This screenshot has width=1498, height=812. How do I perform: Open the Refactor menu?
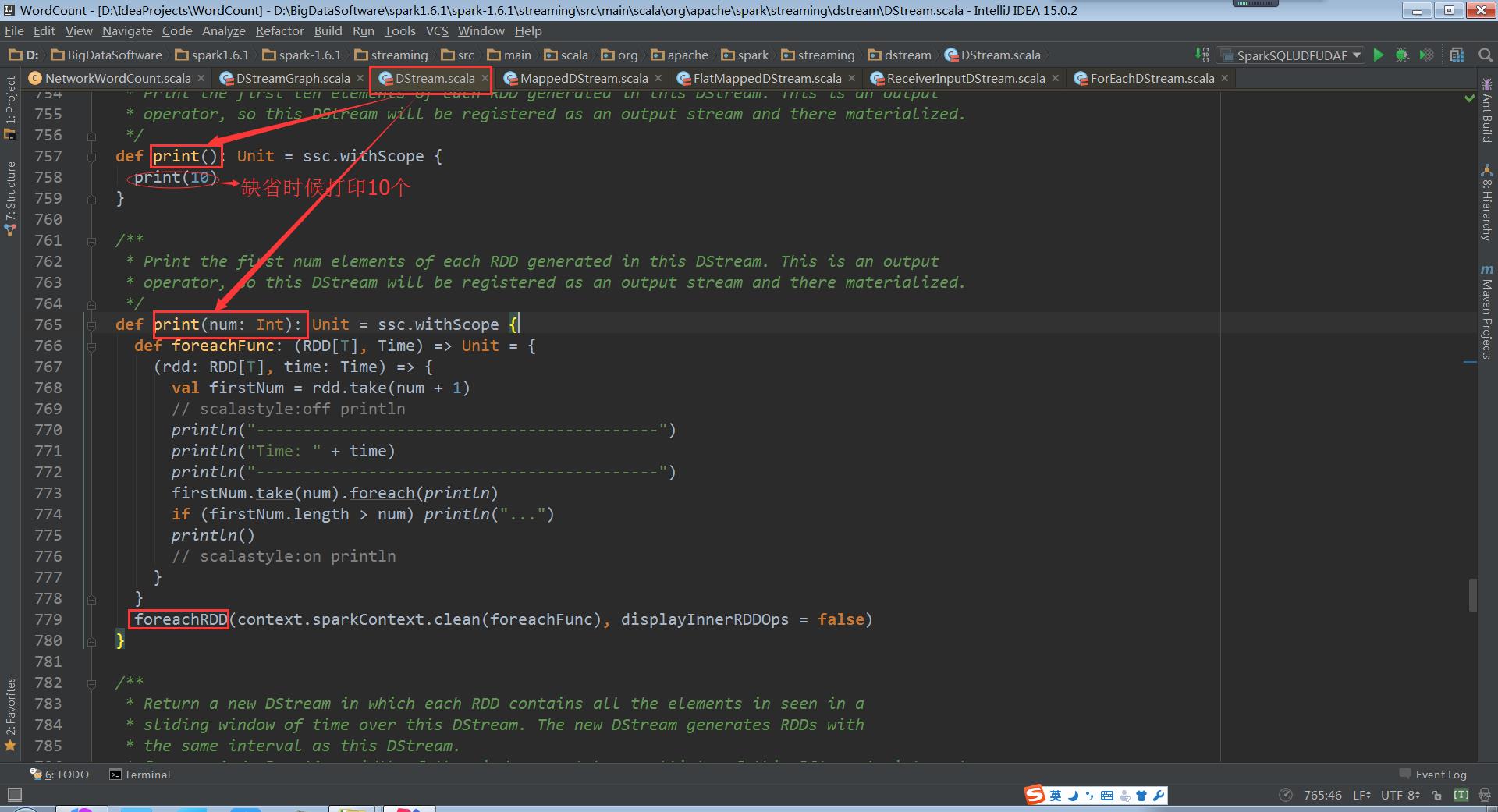click(x=279, y=31)
